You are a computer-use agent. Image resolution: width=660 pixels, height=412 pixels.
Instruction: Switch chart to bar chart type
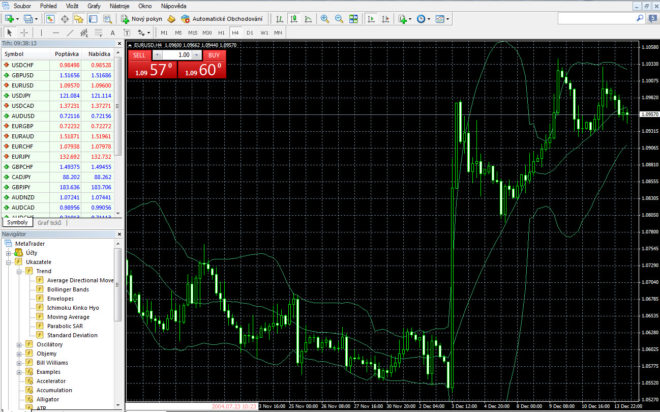279,19
